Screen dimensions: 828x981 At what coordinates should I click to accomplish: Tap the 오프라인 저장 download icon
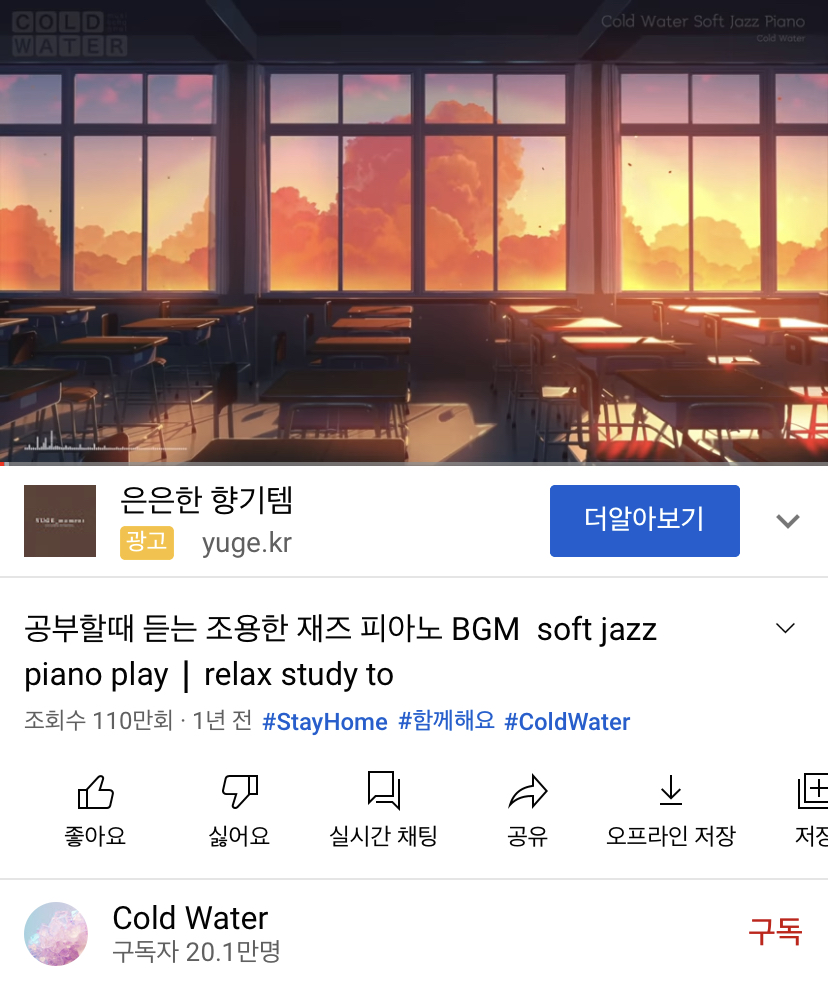671,790
